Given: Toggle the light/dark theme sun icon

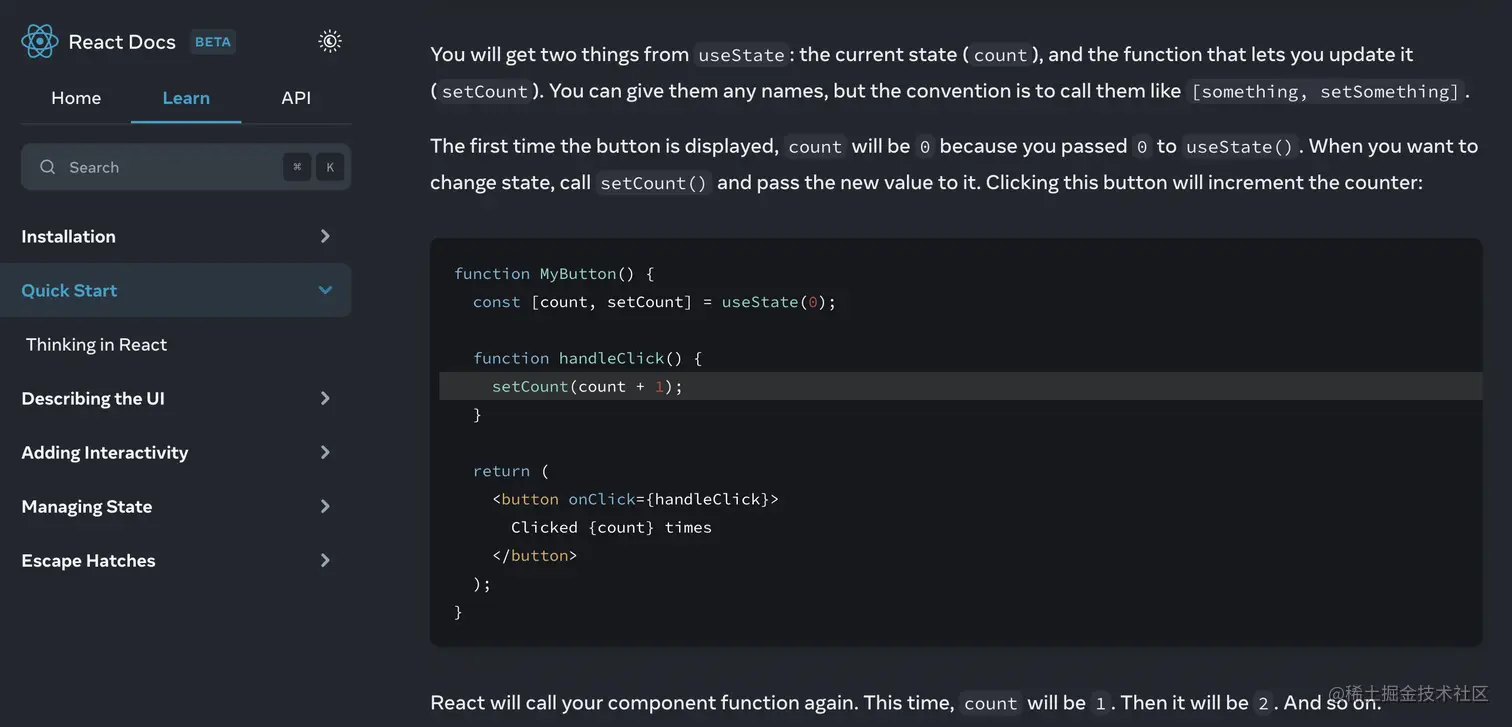Looking at the screenshot, I should point(330,41).
